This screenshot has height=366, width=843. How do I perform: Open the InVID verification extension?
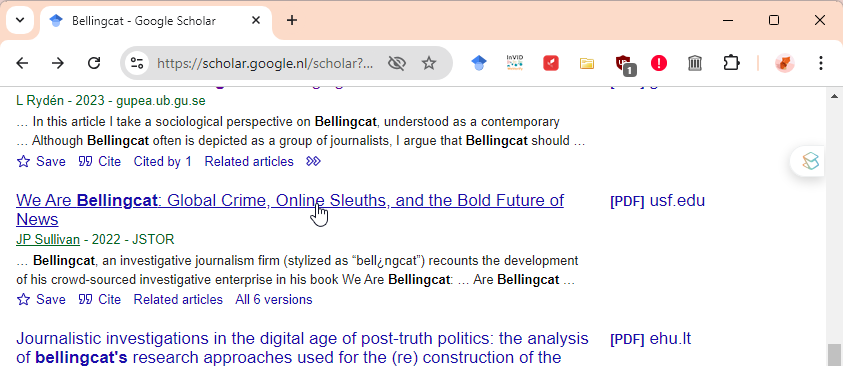coord(515,63)
